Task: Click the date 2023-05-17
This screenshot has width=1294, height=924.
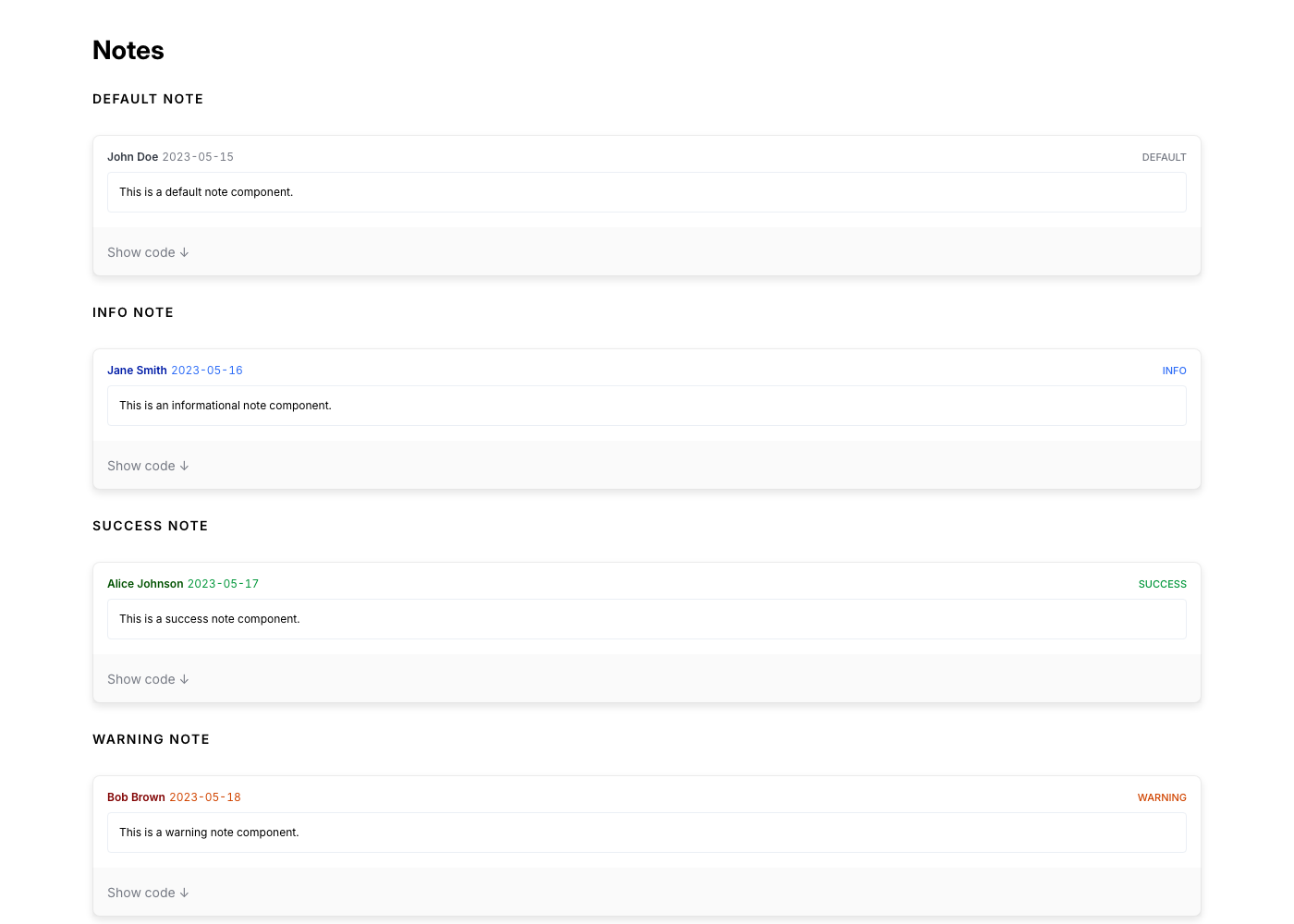Action: (223, 584)
